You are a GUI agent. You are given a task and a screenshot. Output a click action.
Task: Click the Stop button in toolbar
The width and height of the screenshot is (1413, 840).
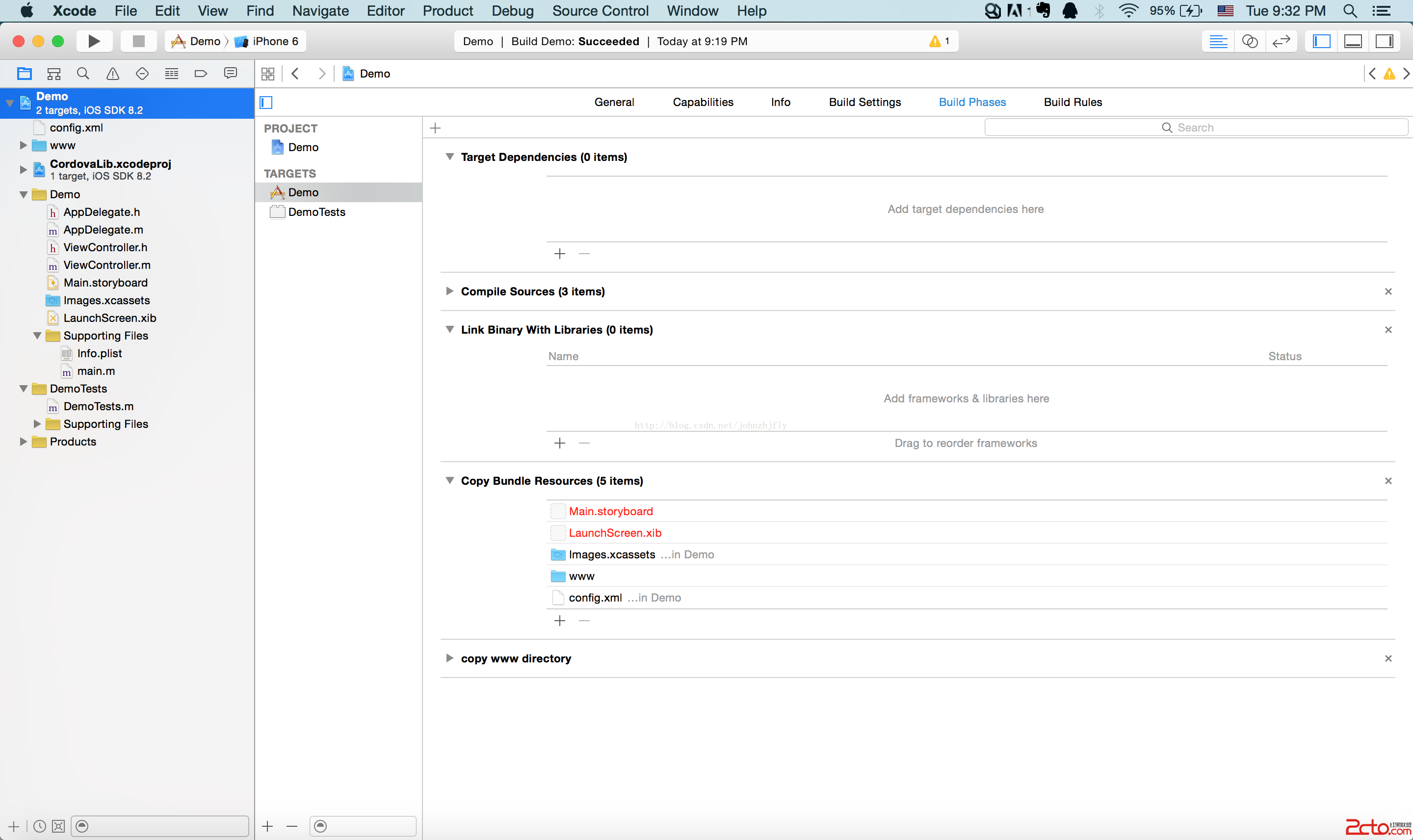coord(138,41)
